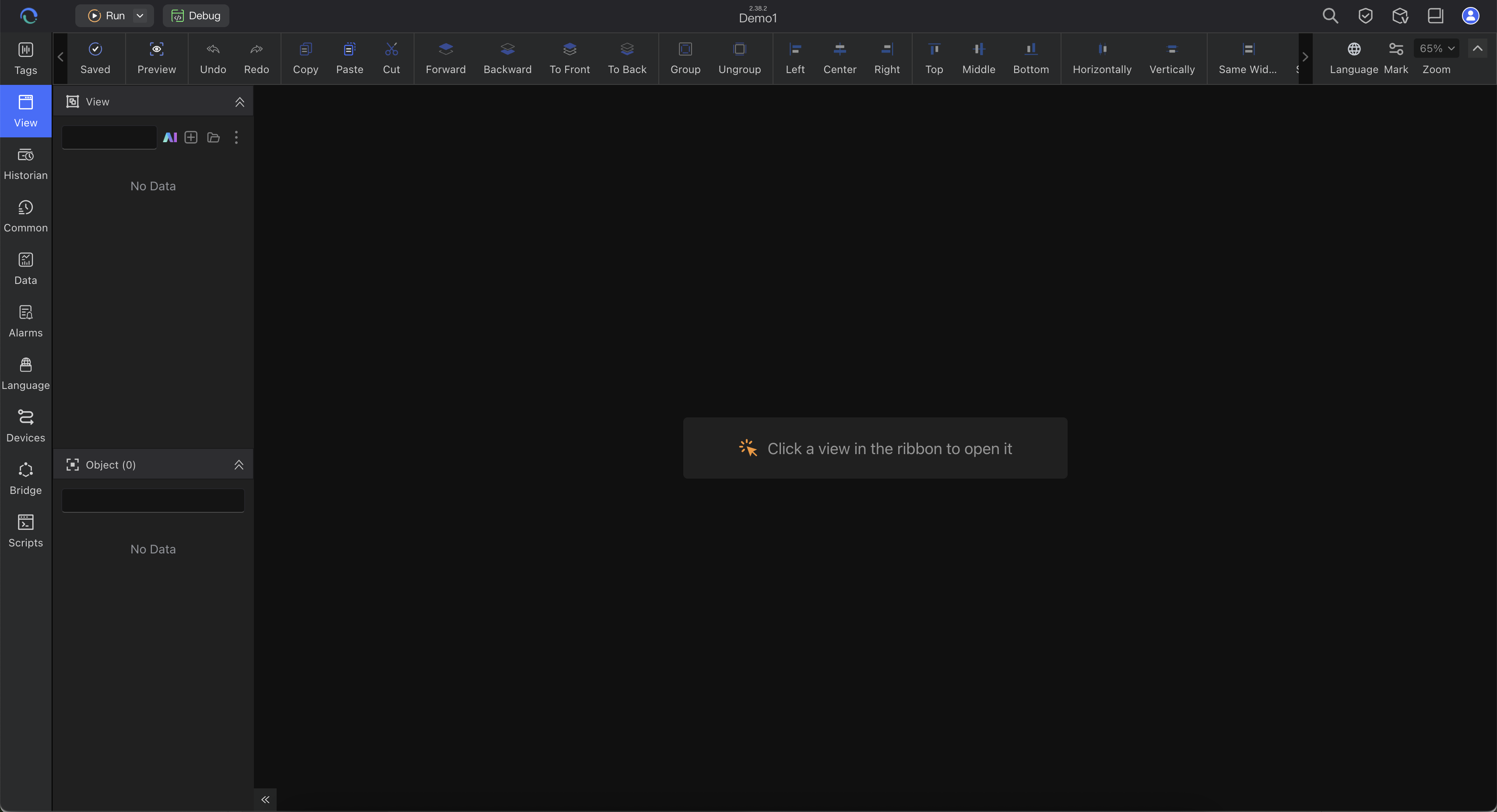Collapse the left panel with double-chevron

(265, 799)
